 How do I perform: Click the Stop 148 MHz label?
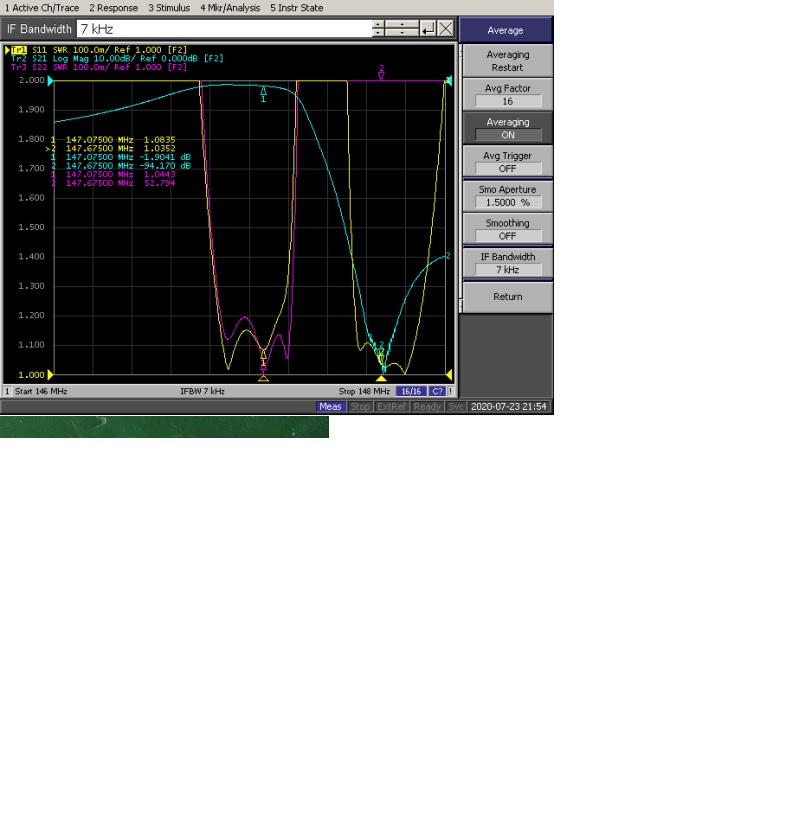(364, 391)
